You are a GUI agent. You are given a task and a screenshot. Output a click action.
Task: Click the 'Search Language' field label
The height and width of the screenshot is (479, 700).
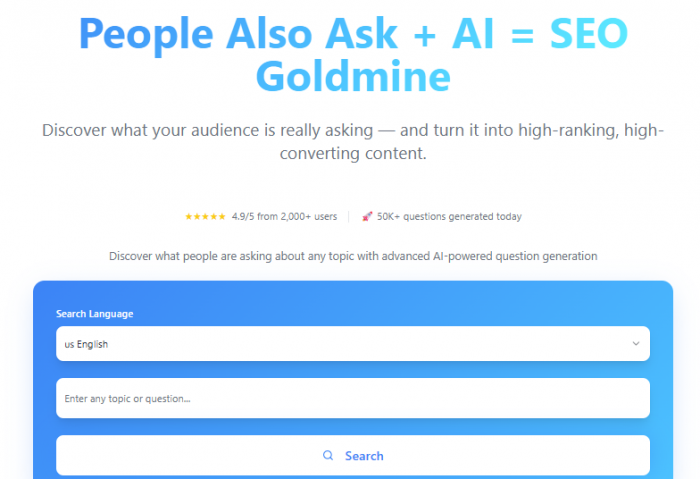pos(94,314)
